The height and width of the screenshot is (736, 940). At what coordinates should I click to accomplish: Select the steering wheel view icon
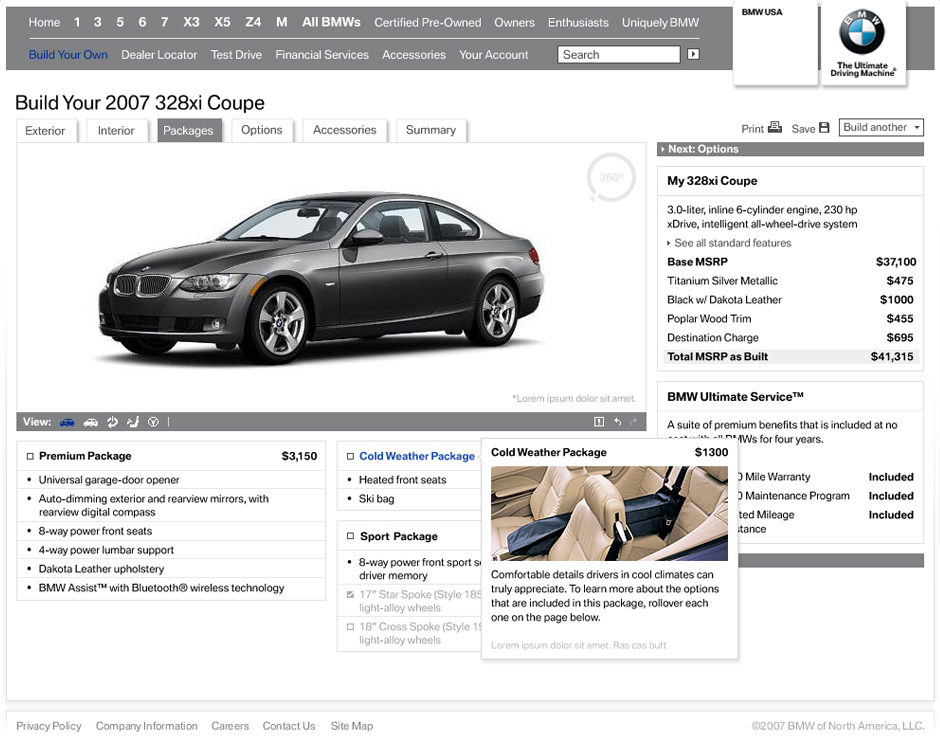(x=153, y=422)
